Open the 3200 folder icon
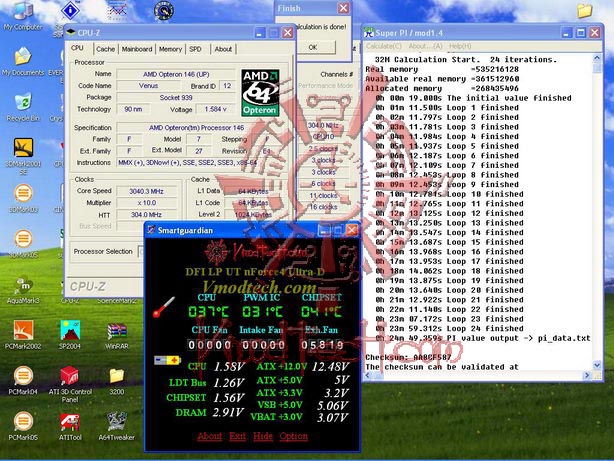This screenshot has width=614, height=461. click(117, 381)
